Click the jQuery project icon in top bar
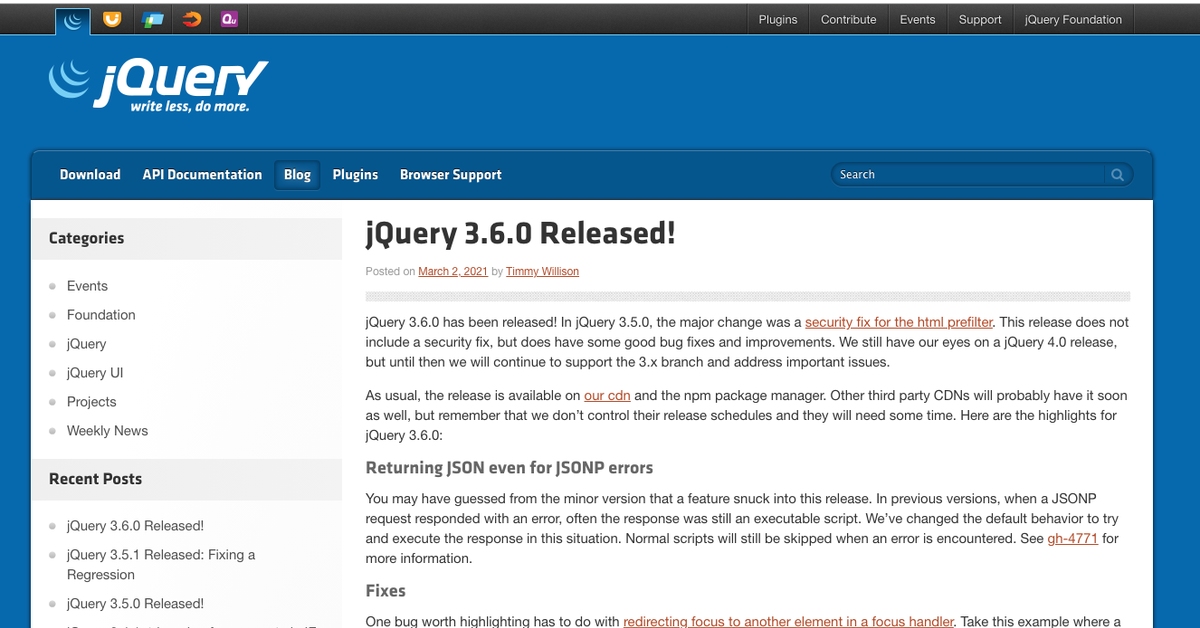 coord(72,19)
